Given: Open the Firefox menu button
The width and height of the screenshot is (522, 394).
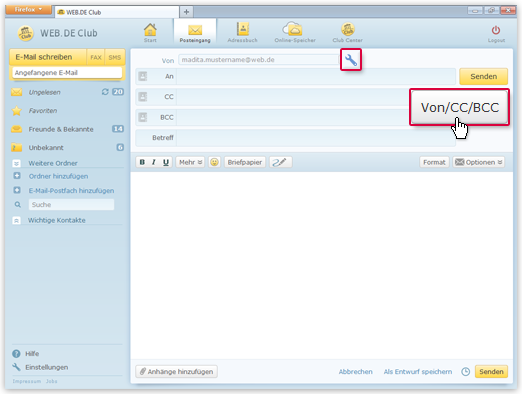Looking at the screenshot, I should click(x=28, y=10).
